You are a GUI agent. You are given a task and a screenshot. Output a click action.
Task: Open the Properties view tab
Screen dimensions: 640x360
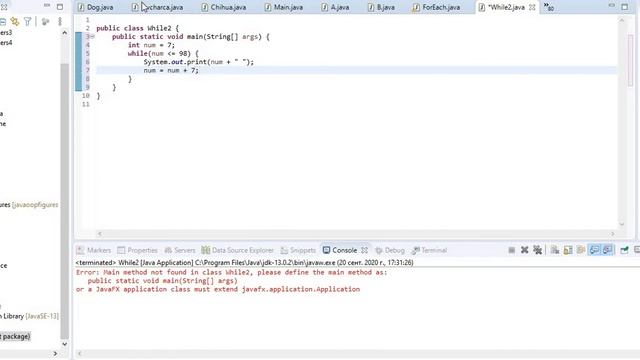(138, 250)
